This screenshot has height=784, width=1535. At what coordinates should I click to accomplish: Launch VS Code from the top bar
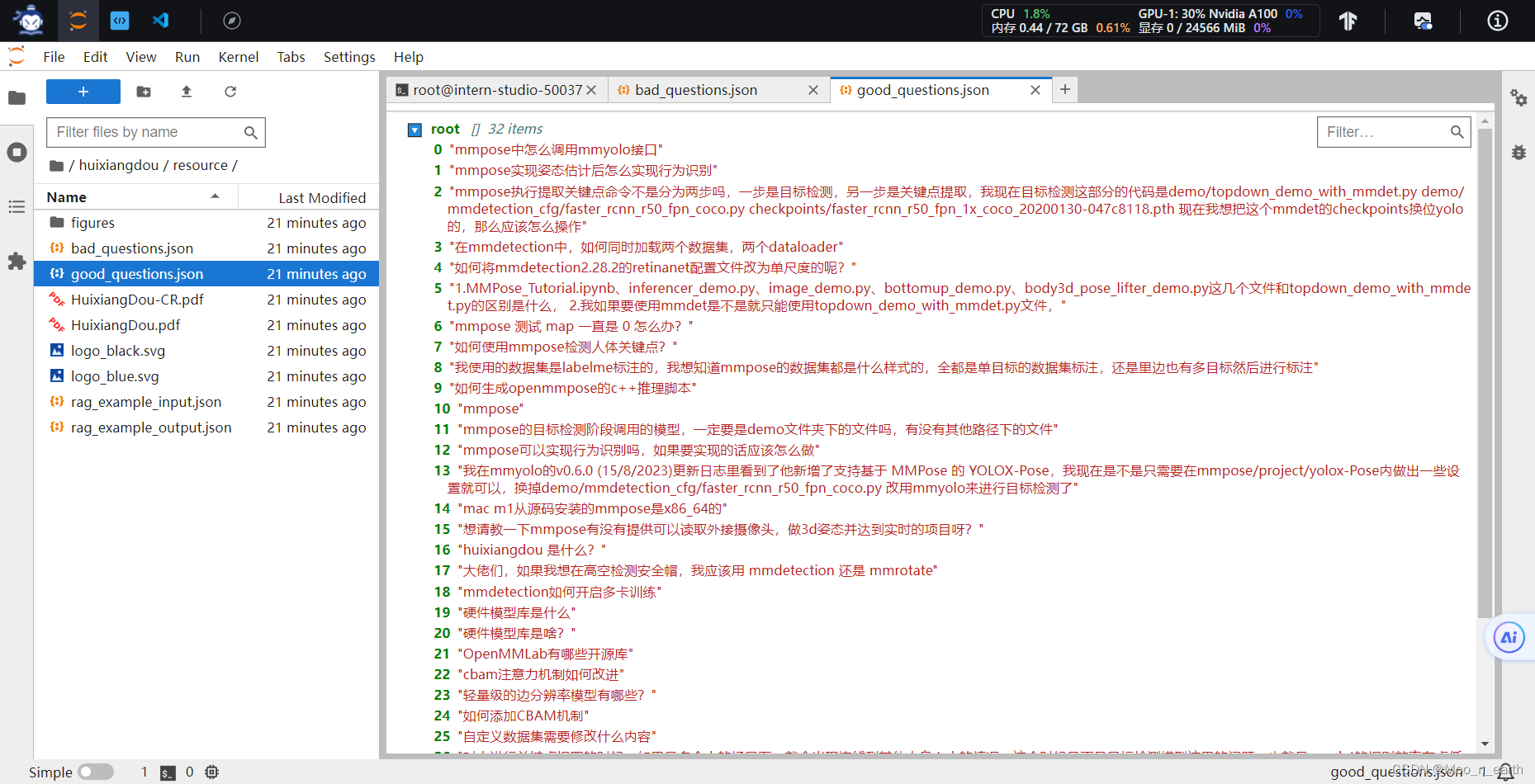click(161, 21)
